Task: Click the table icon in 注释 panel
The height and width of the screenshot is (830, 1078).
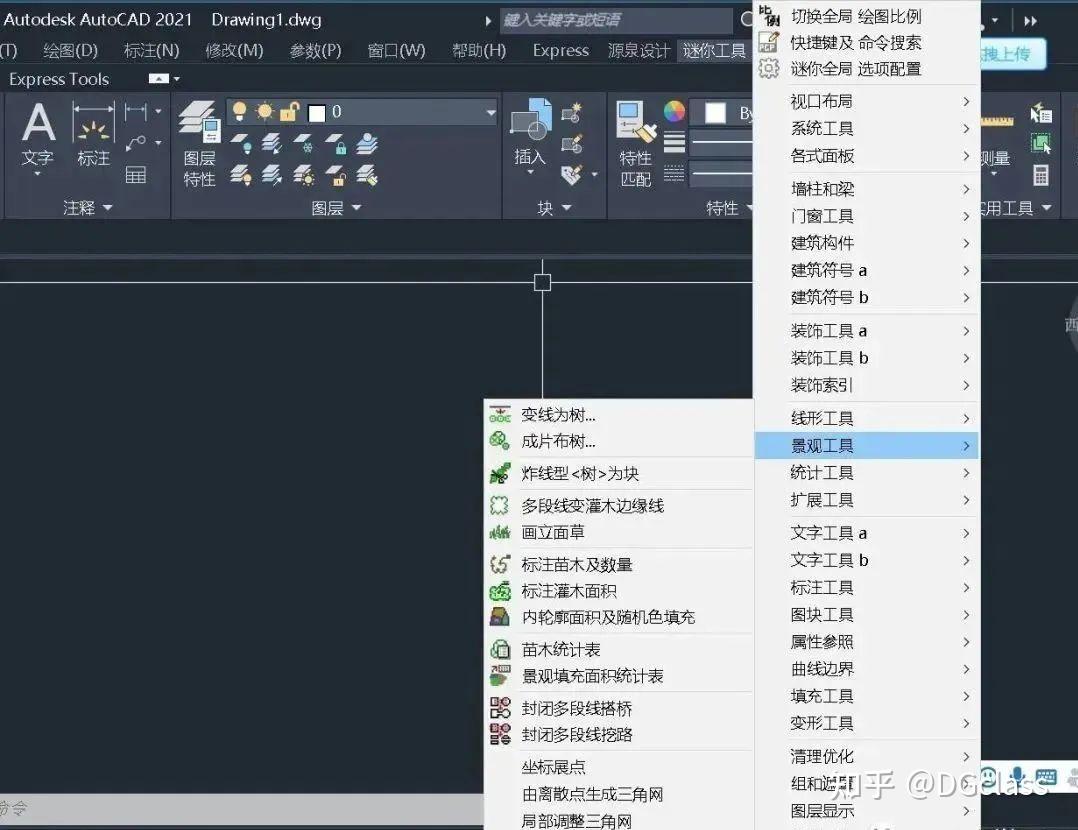Action: (135, 175)
